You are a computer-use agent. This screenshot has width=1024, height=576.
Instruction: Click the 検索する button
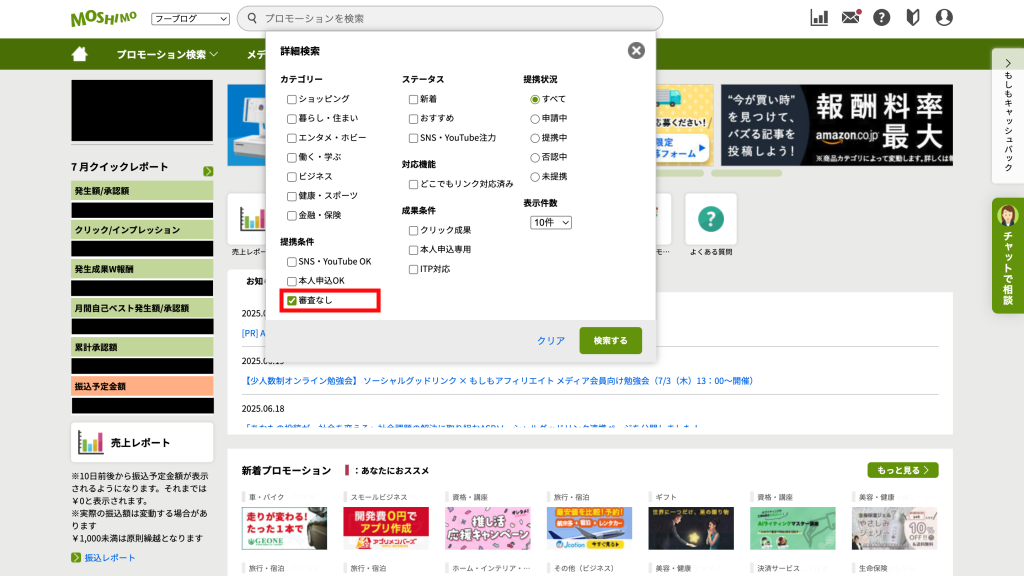click(x=610, y=341)
